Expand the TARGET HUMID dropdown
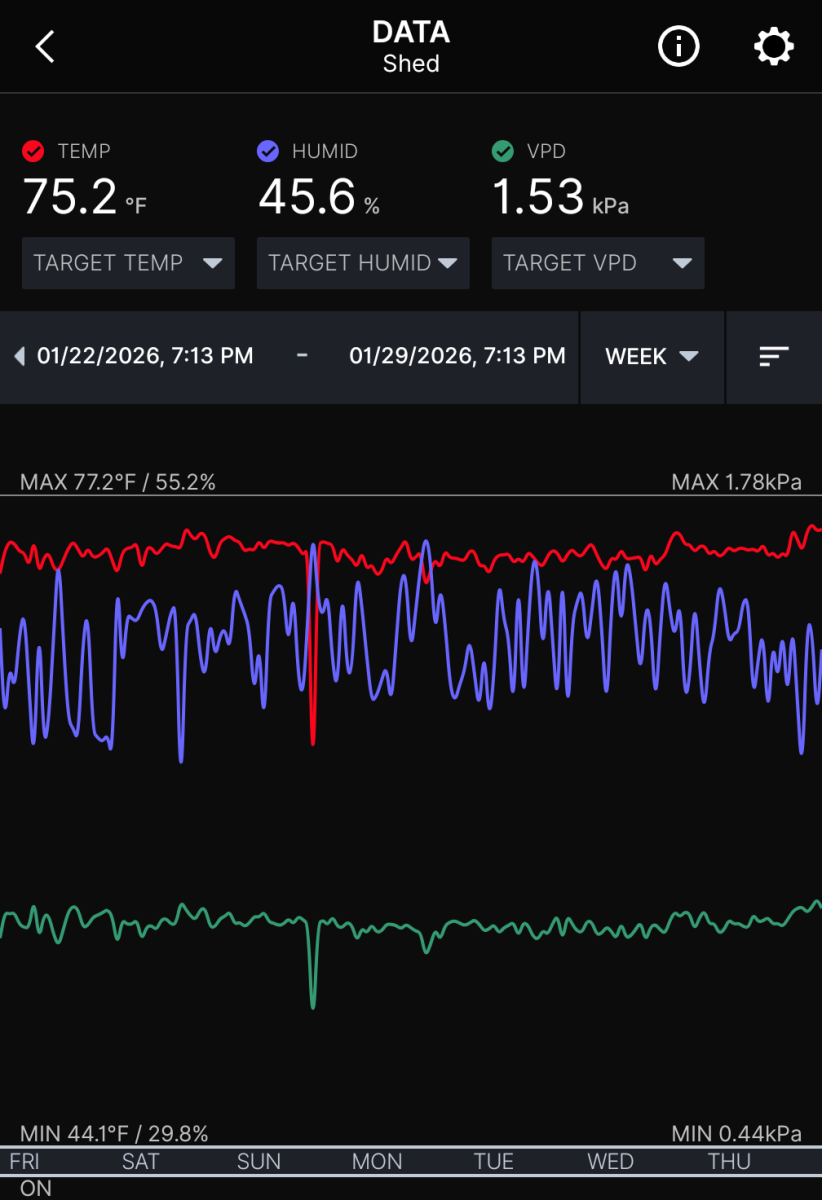The image size is (822, 1200). [x=363, y=263]
